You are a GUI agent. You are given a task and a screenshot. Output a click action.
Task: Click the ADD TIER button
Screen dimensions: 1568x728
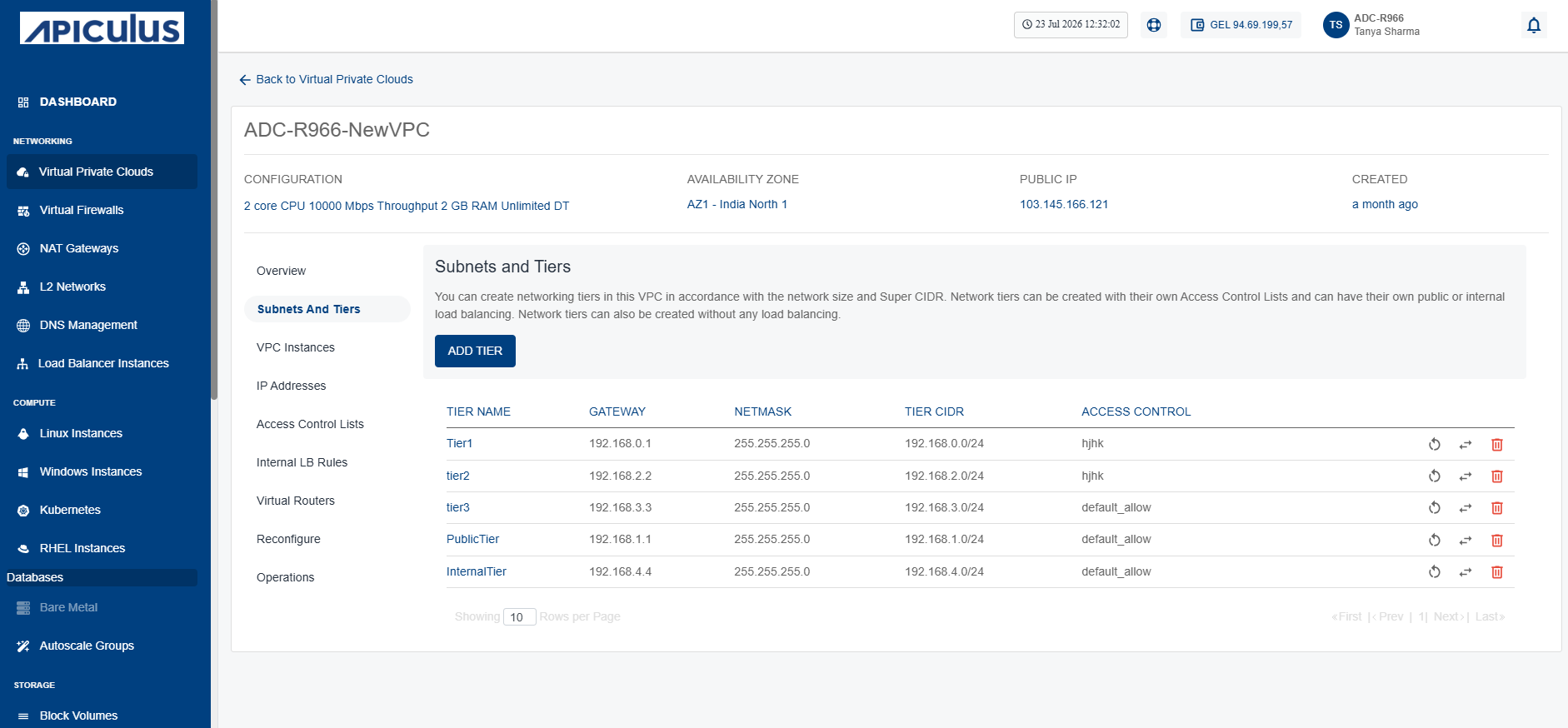475,351
